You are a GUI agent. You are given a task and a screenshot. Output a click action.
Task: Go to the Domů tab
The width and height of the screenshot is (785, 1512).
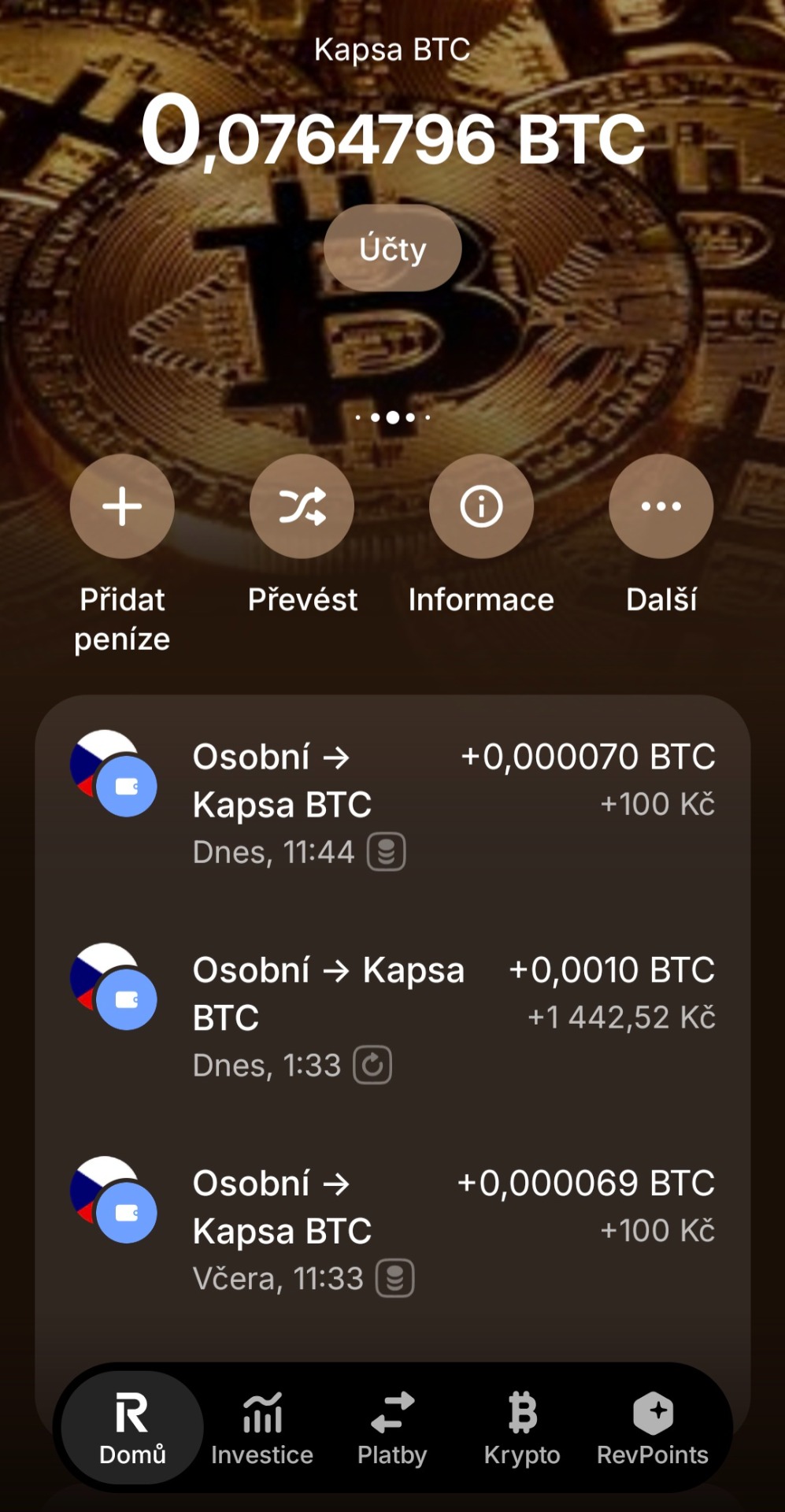132,1428
